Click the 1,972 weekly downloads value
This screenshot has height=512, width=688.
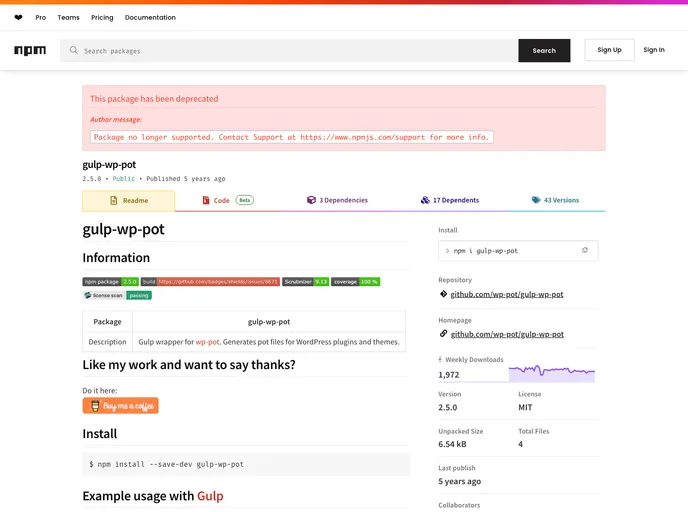(448, 375)
